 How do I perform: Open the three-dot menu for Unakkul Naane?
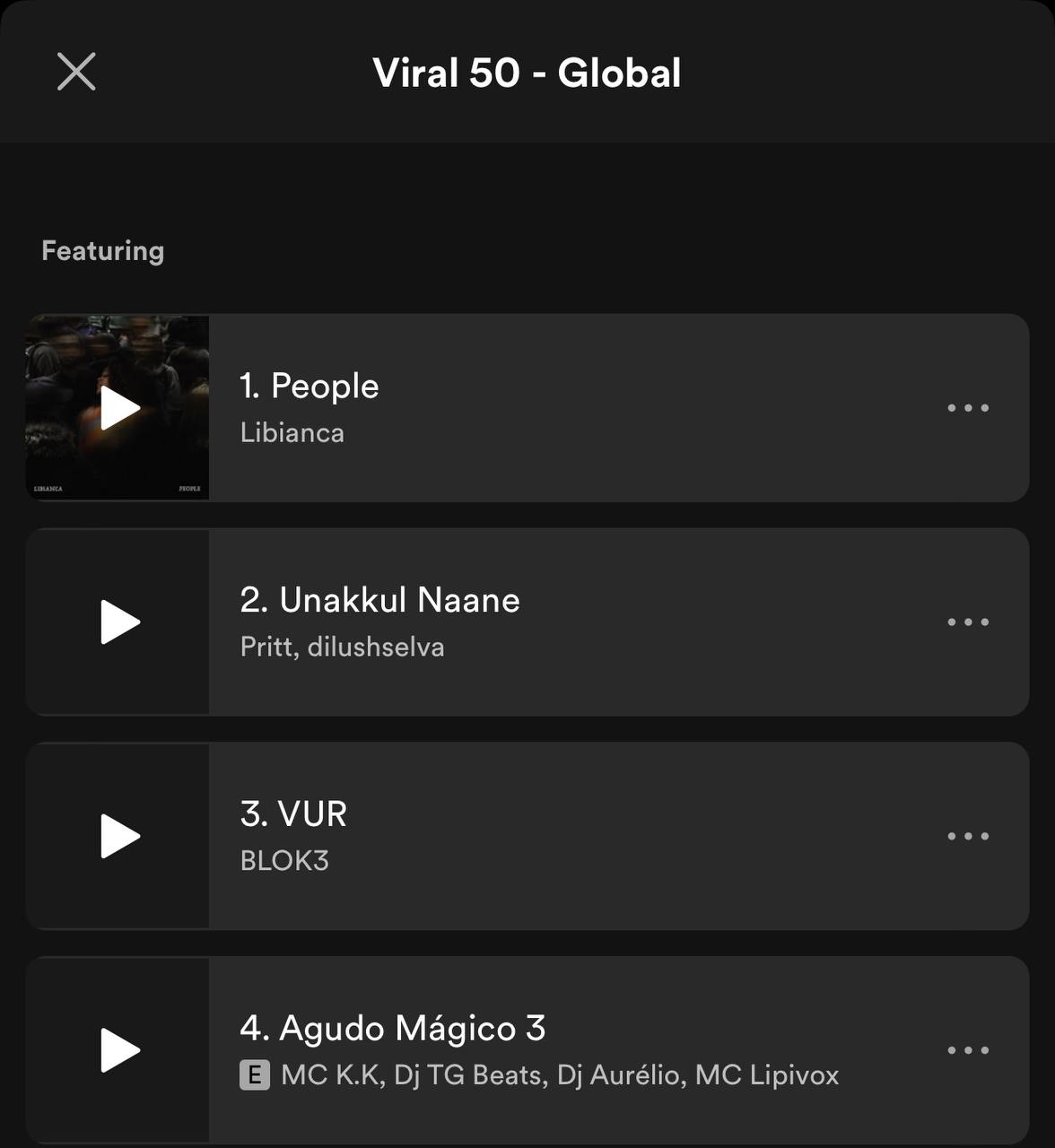968,622
